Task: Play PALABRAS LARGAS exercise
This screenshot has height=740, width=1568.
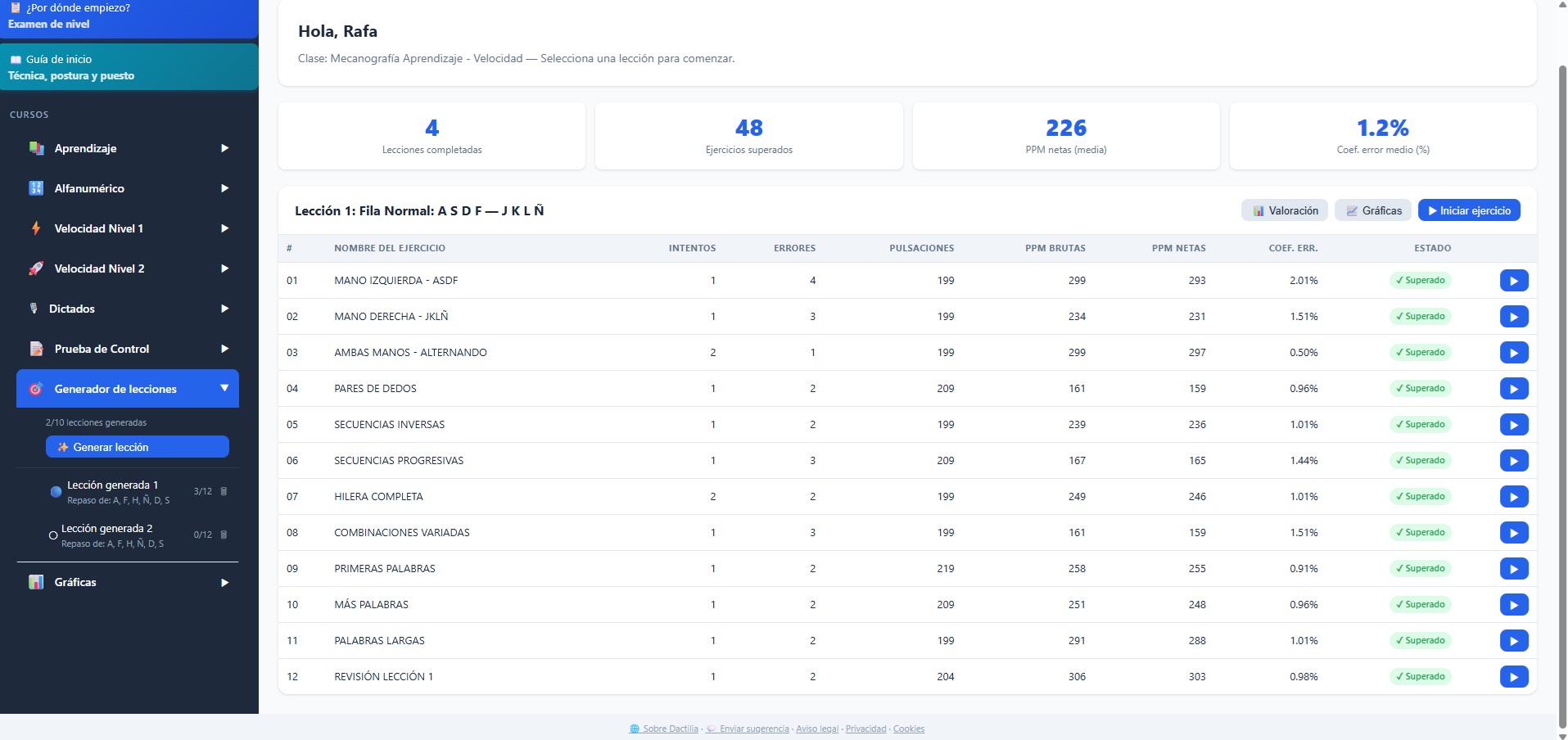Action: [1514, 641]
